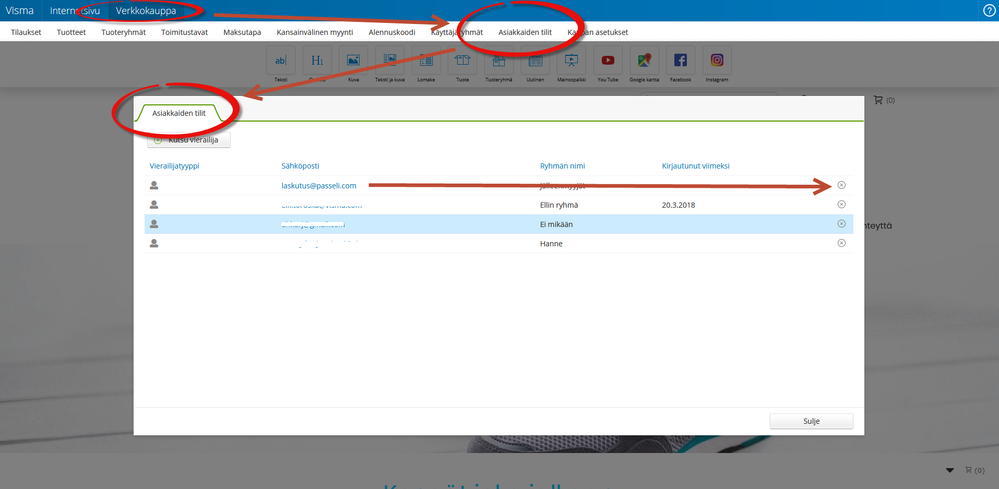The width and height of the screenshot is (999, 489).
Task: Insert a Facebook element
Action: (x=680, y=60)
